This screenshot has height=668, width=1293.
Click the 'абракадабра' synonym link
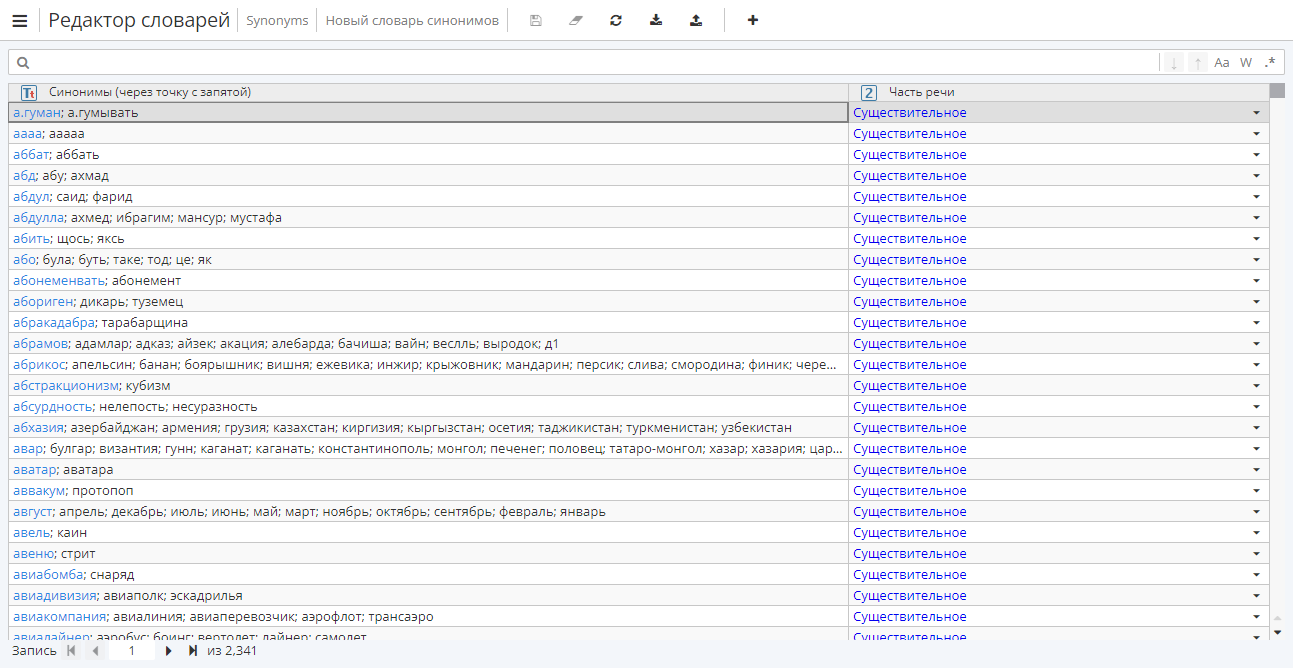pyautogui.click(x=54, y=323)
